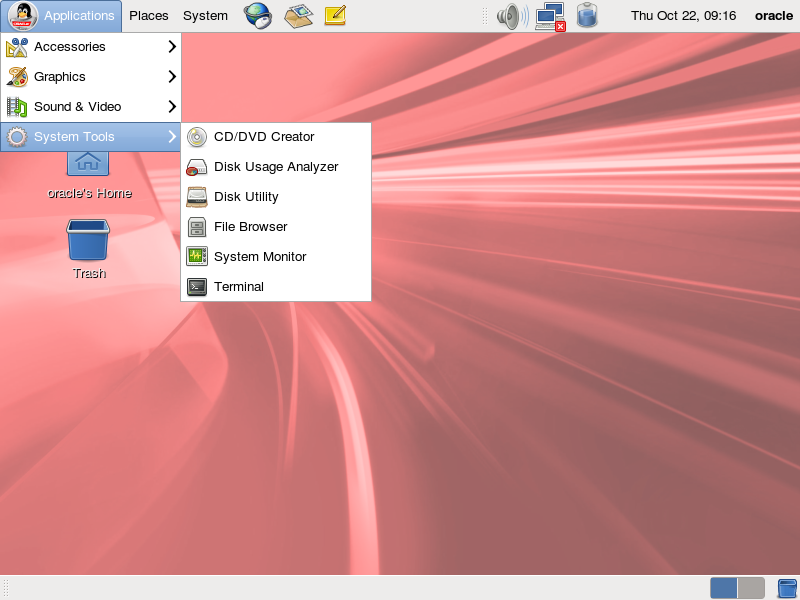Image resolution: width=800 pixels, height=600 pixels.
Task: Switch to the second workspace
Action: 751,588
